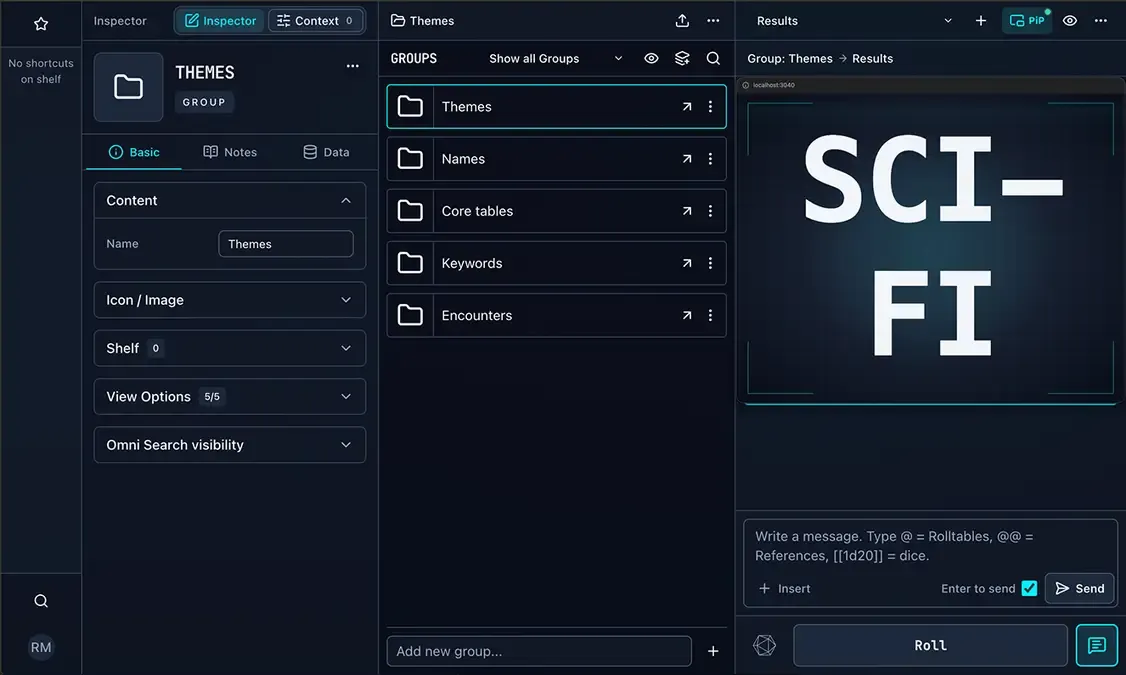Open the Themes row kebab menu
The height and width of the screenshot is (675, 1126).
(x=710, y=106)
